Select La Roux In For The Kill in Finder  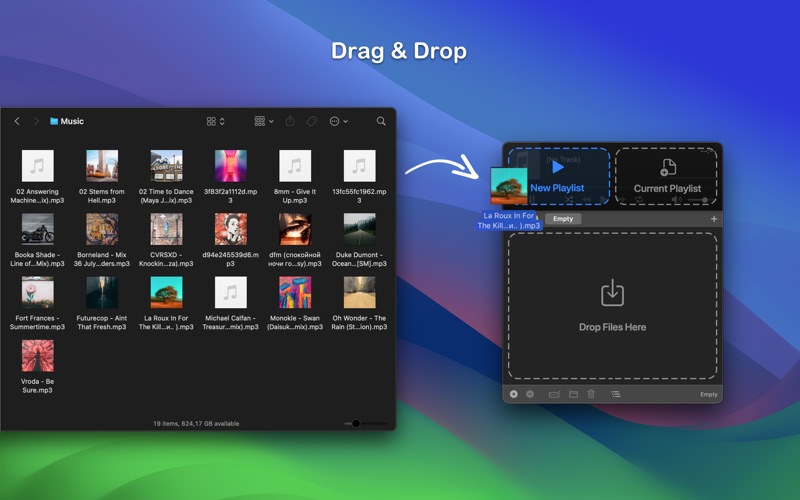pos(166,303)
